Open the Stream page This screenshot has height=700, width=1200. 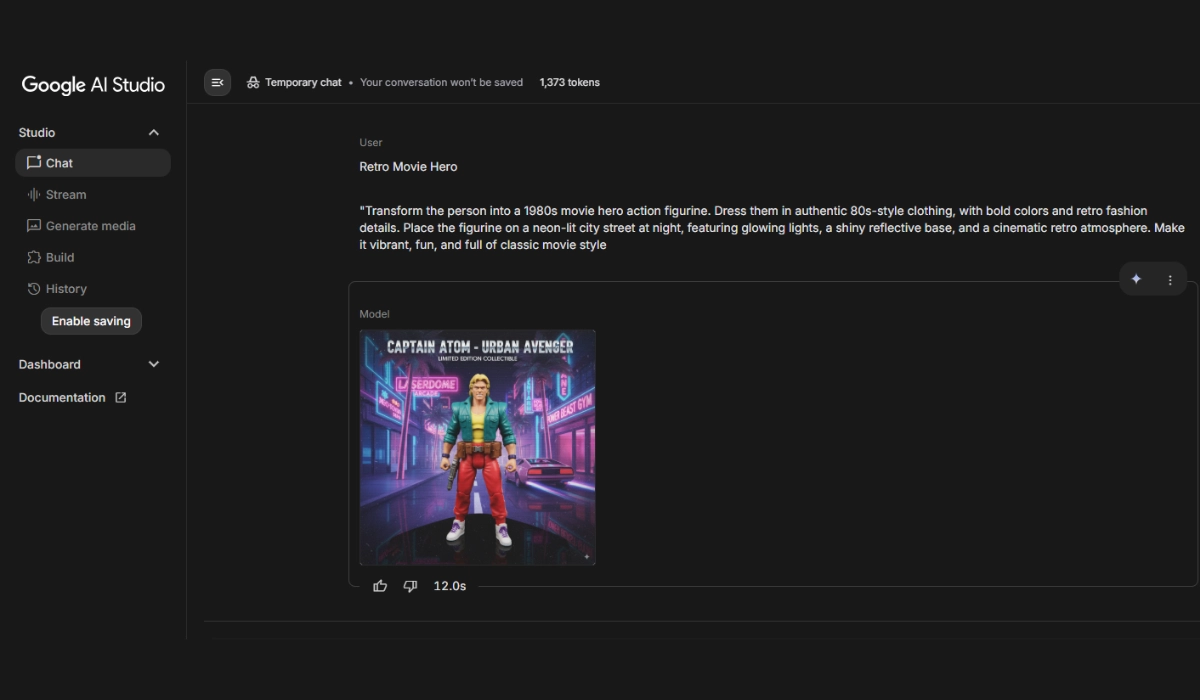pyautogui.click(x=66, y=195)
